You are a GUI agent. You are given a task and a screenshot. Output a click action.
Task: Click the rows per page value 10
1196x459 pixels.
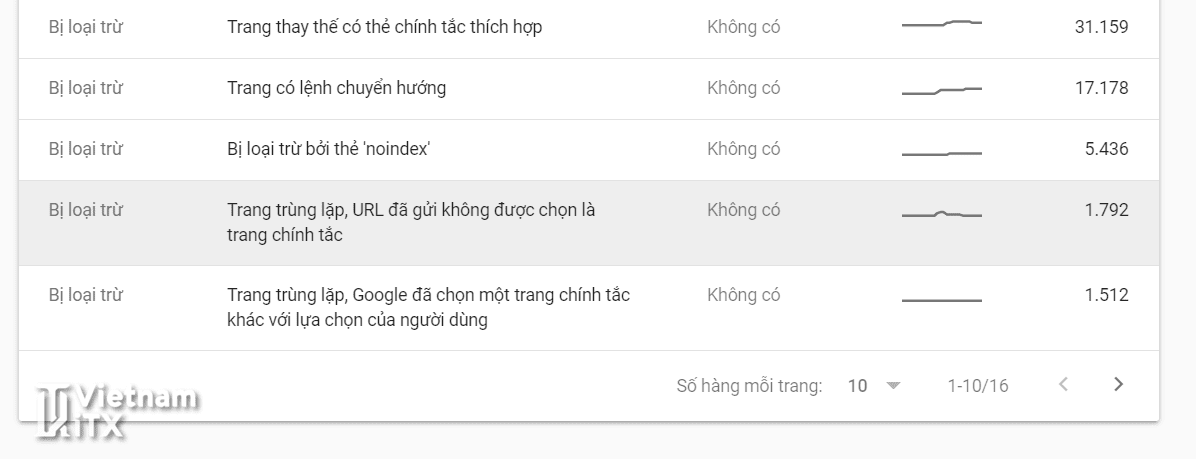click(x=857, y=386)
